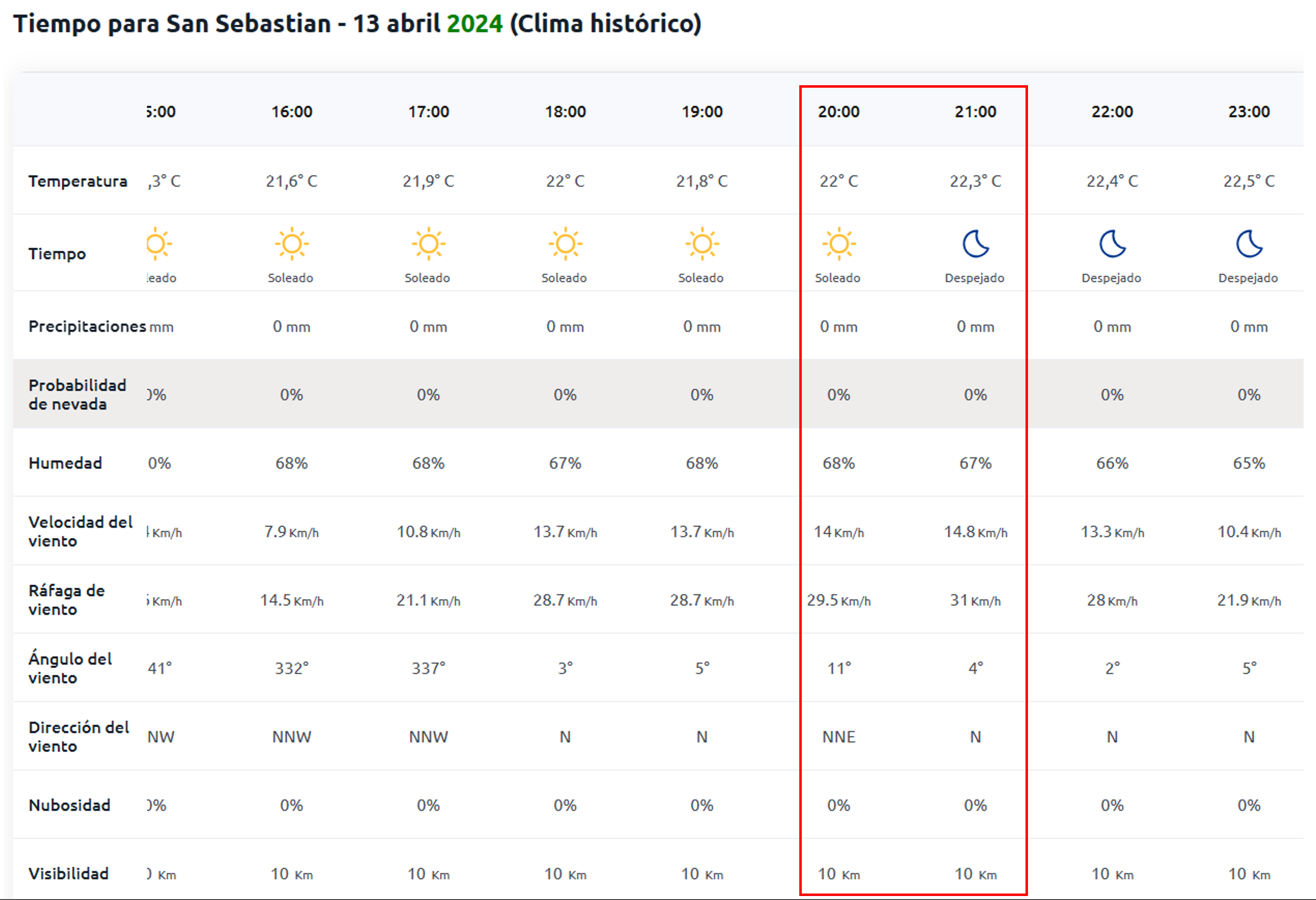Click the moon icon for 21:00

pos(976,244)
